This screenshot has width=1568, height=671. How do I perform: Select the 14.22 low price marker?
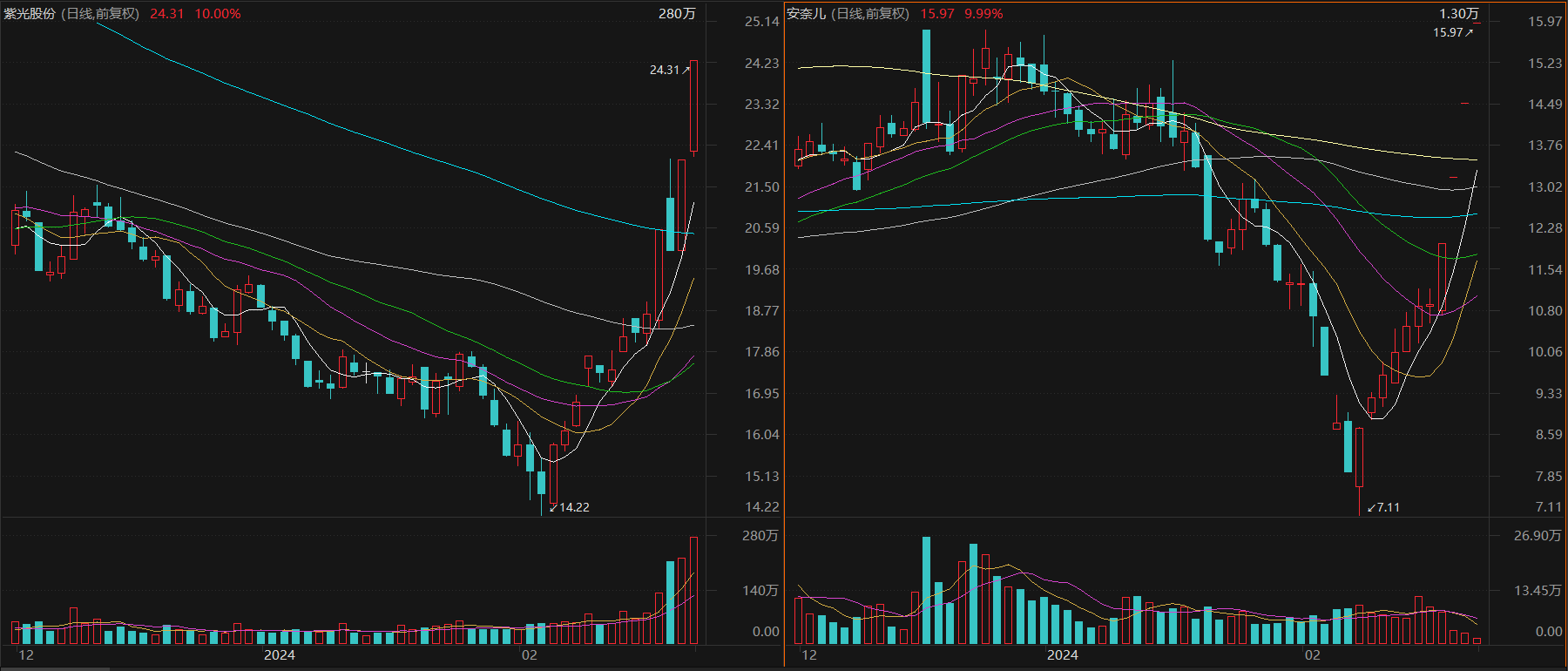click(x=571, y=507)
